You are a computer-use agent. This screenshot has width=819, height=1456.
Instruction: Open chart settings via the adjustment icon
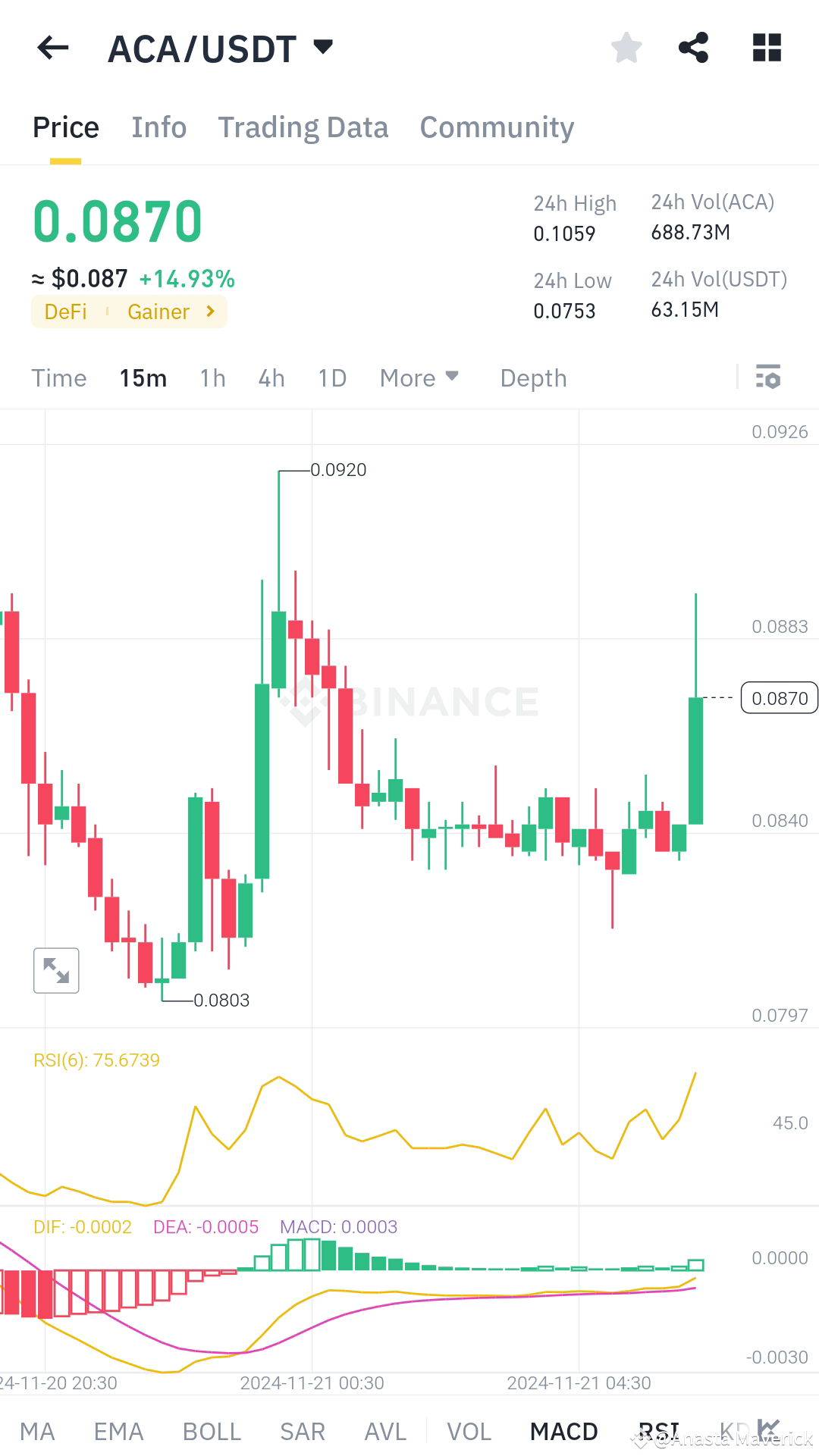point(768,377)
